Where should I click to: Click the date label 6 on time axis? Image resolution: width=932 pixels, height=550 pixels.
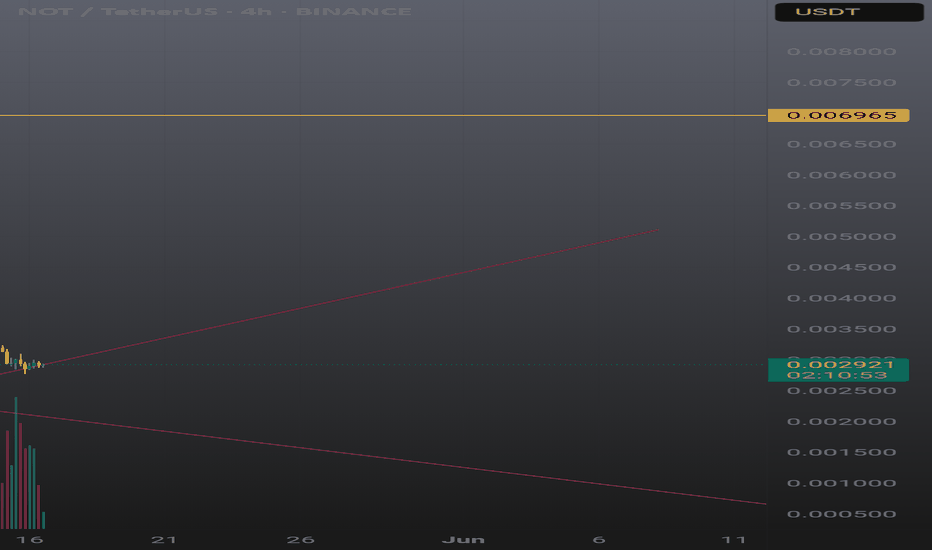coord(599,540)
